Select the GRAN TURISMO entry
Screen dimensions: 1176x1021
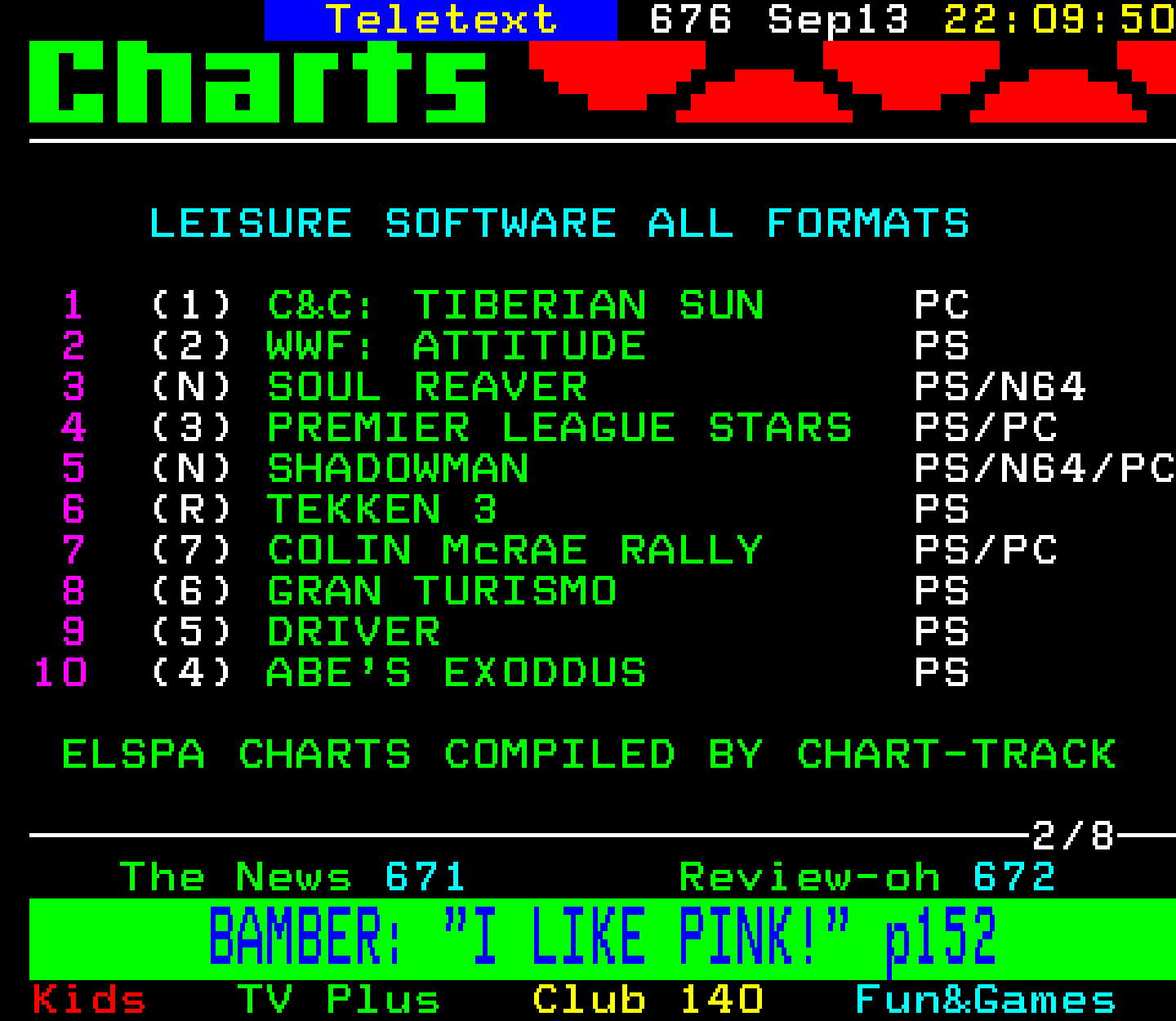point(442,591)
